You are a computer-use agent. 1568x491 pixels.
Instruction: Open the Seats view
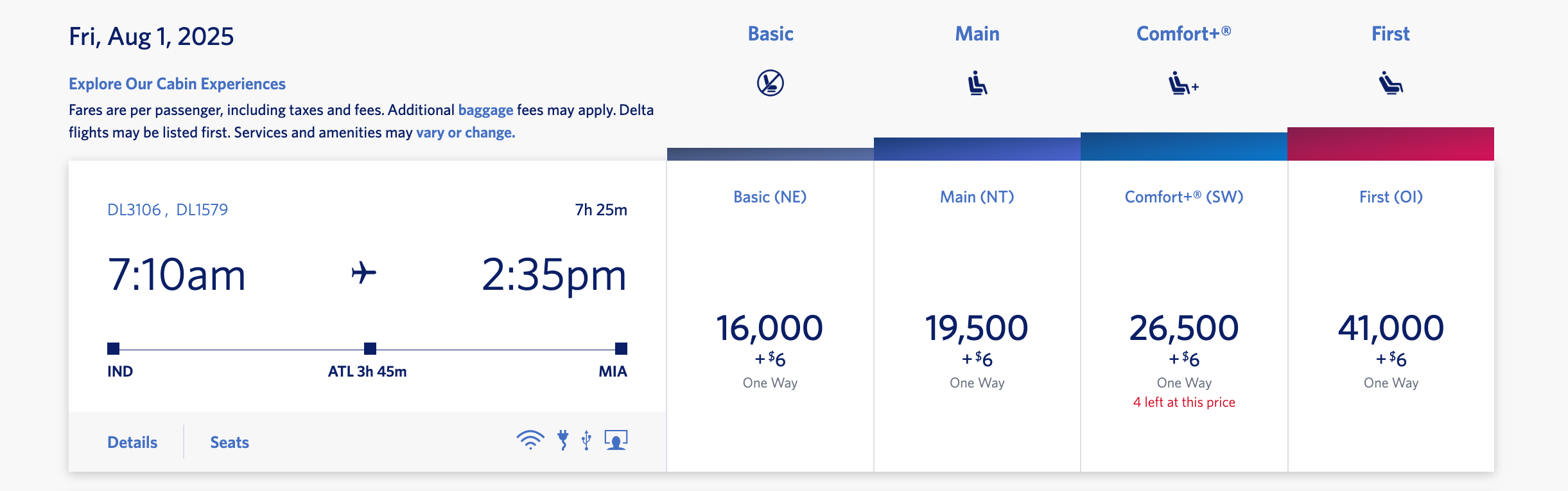tap(229, 442)
